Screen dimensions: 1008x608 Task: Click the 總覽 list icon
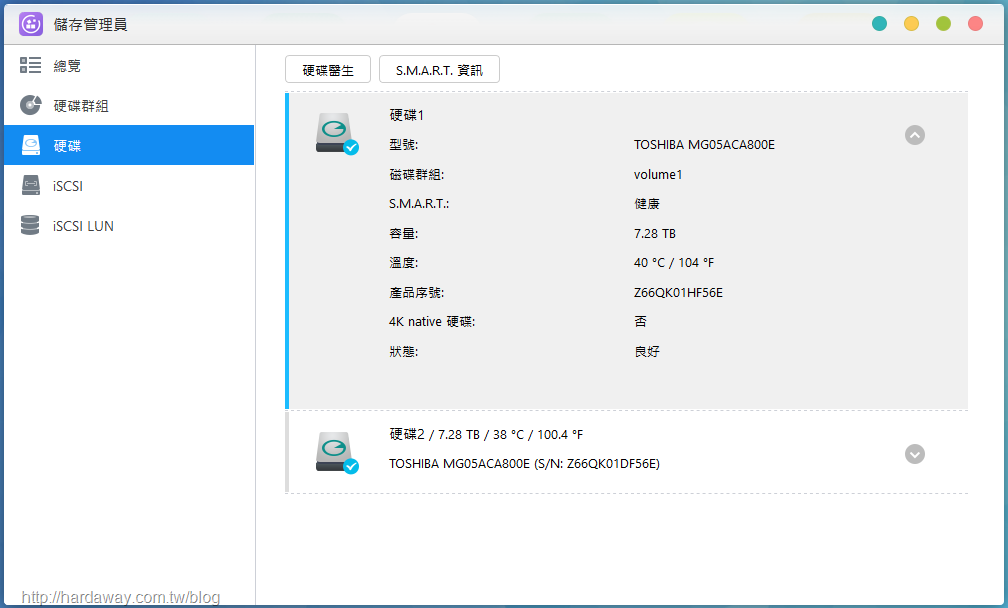[30, 65]
